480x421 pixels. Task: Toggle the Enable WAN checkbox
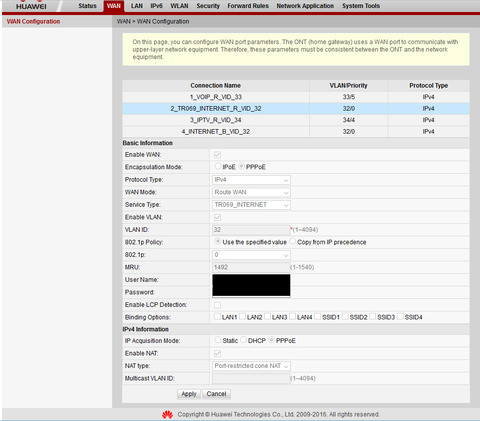coord(217,155)
